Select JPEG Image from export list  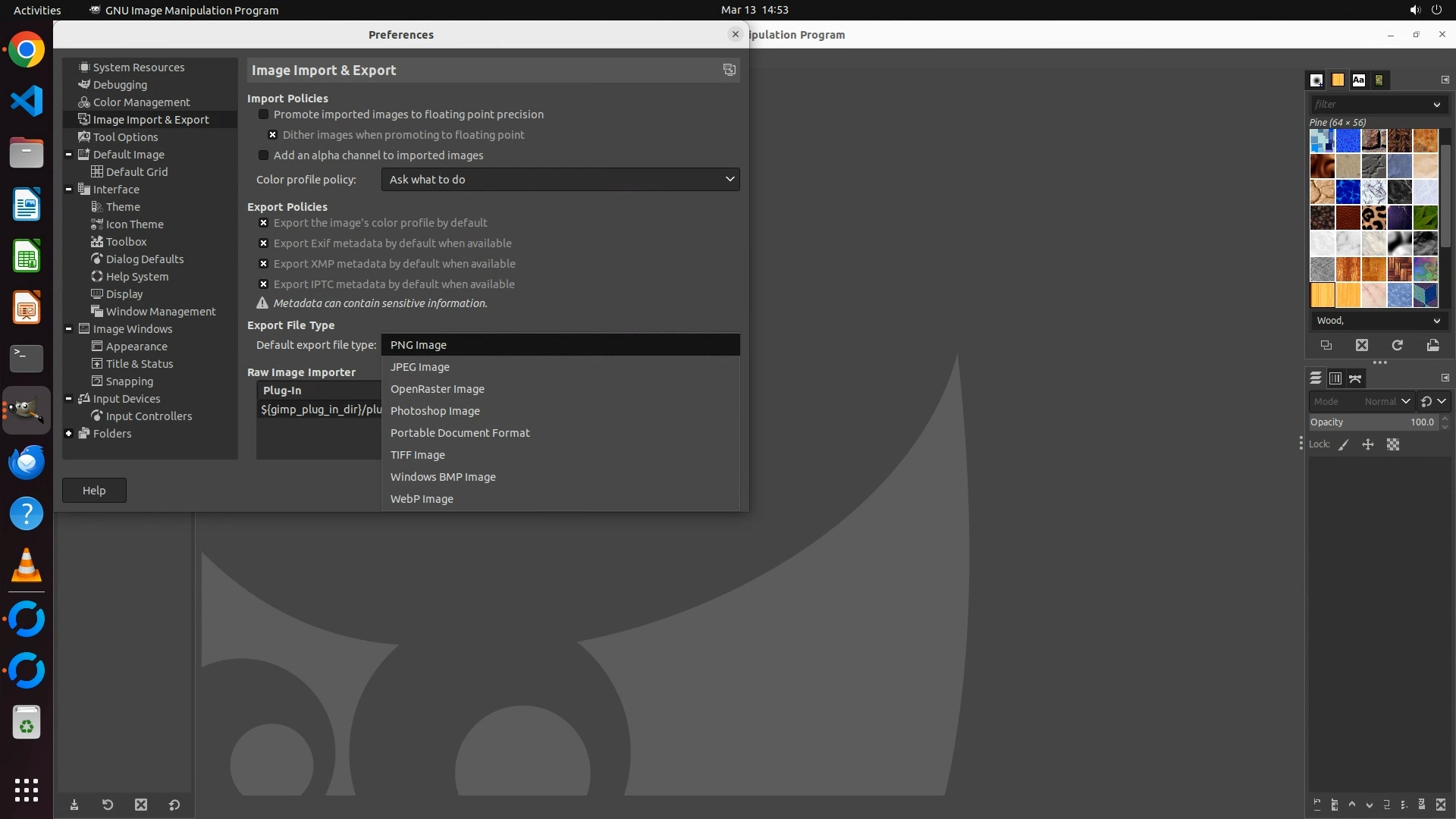click(420, 367)
